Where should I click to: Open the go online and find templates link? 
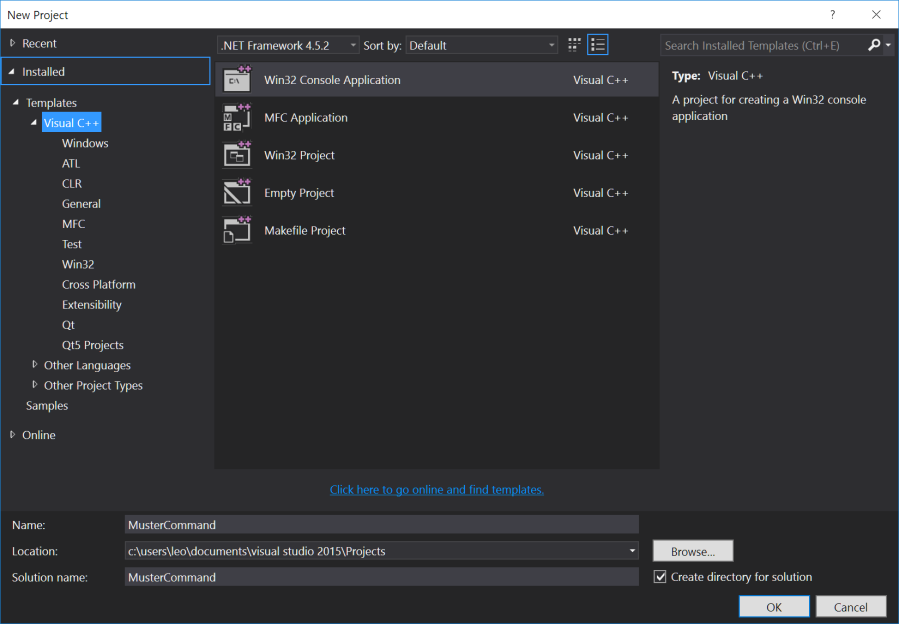(x=436, y=490)
